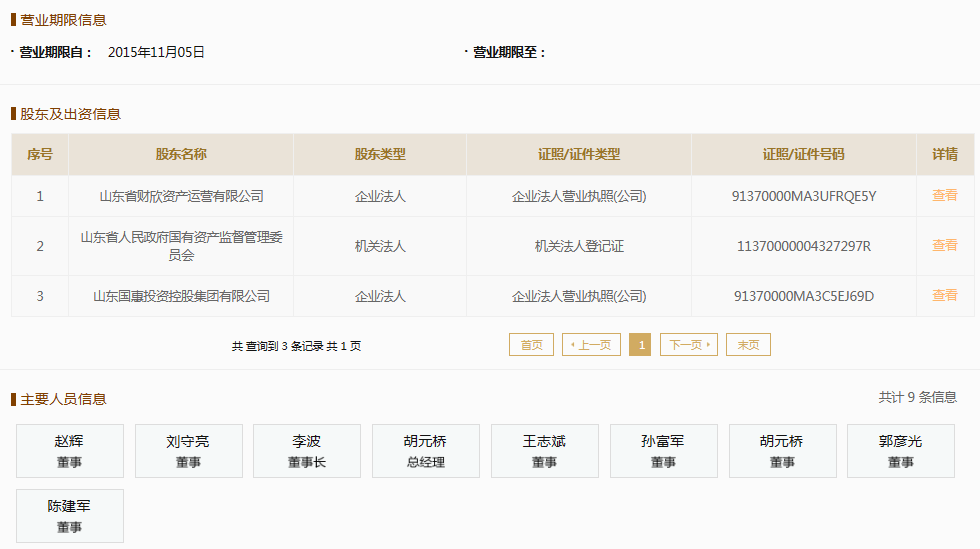Click 李波 董事长 card
This screenshot has width=980, height=549.
tap(307, 451)
